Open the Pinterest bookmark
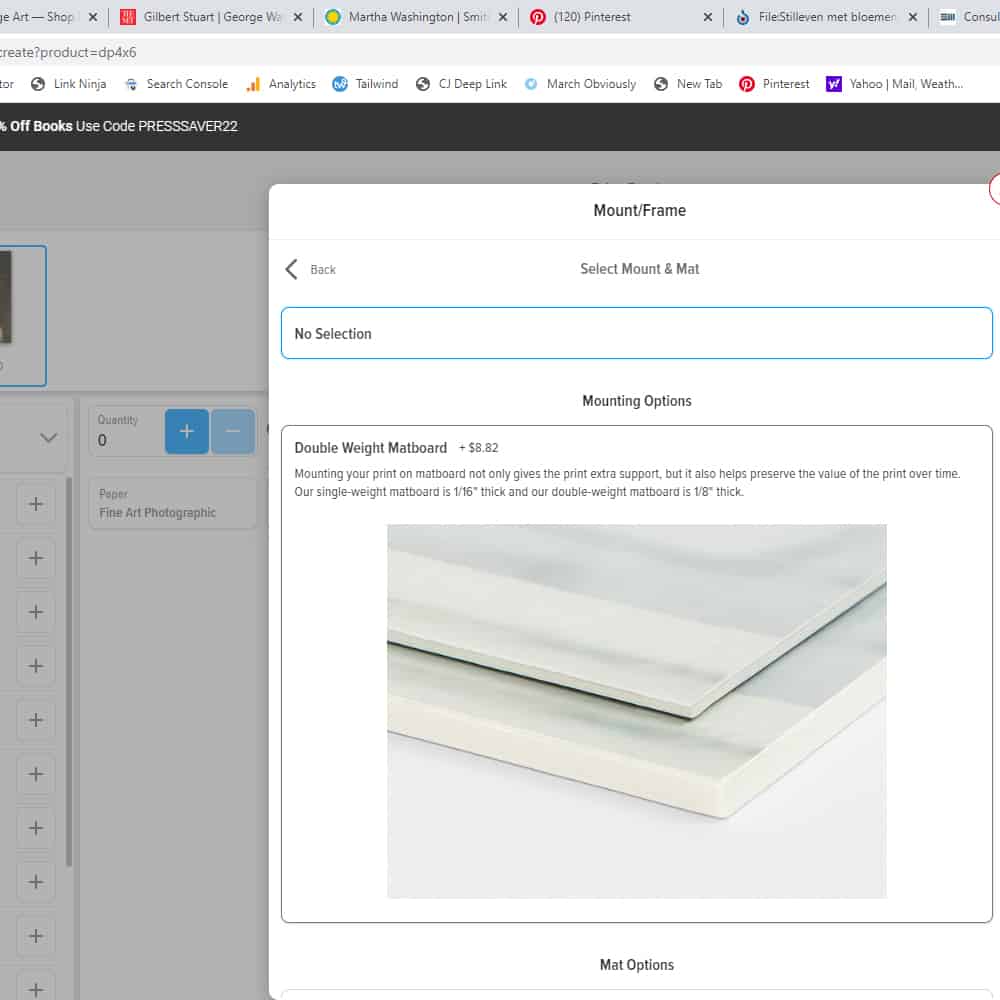The width and height of the screenshot is (1000, 1000). click(774, 84)
